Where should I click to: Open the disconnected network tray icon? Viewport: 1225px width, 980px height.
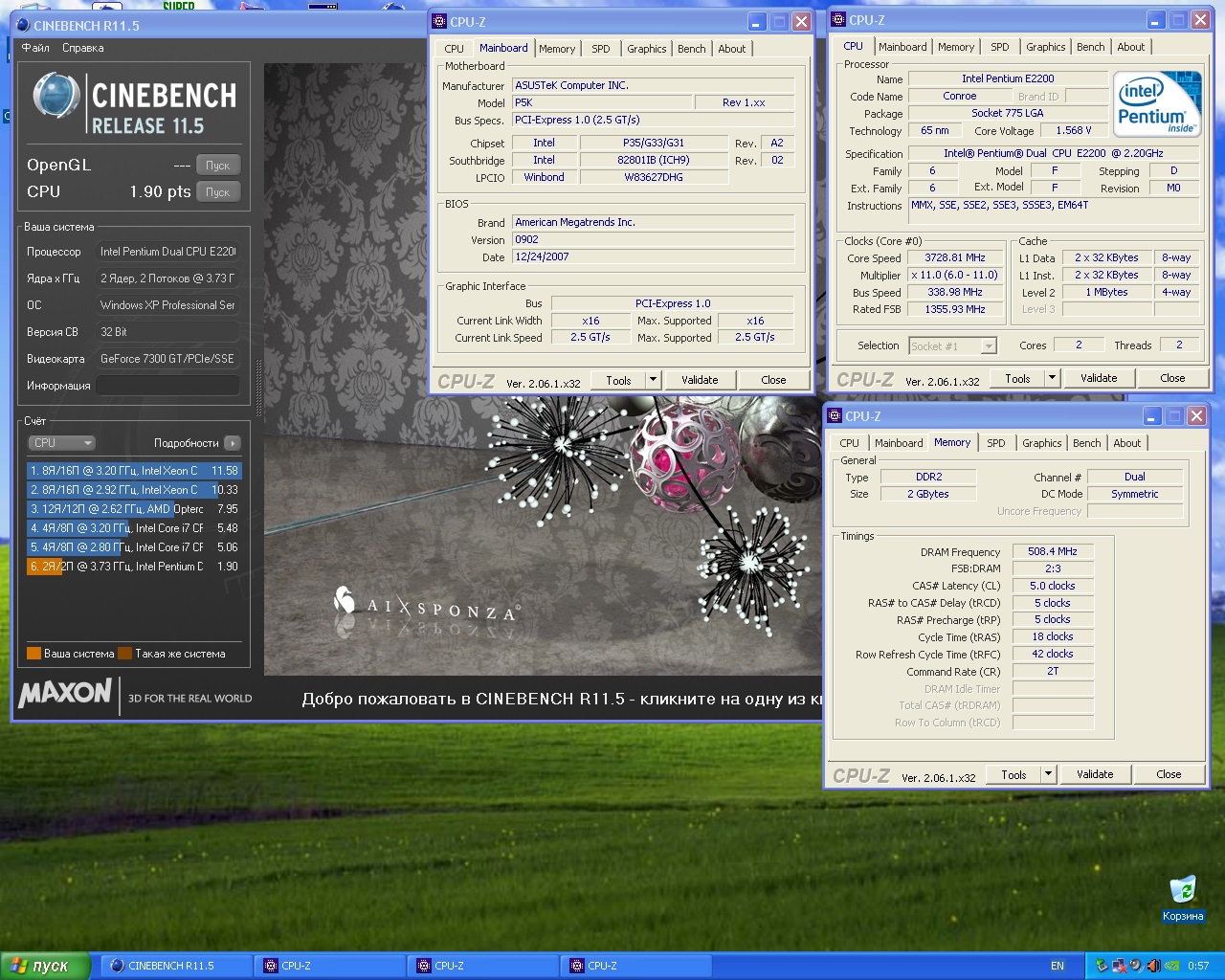click(x=1120, y=966)
